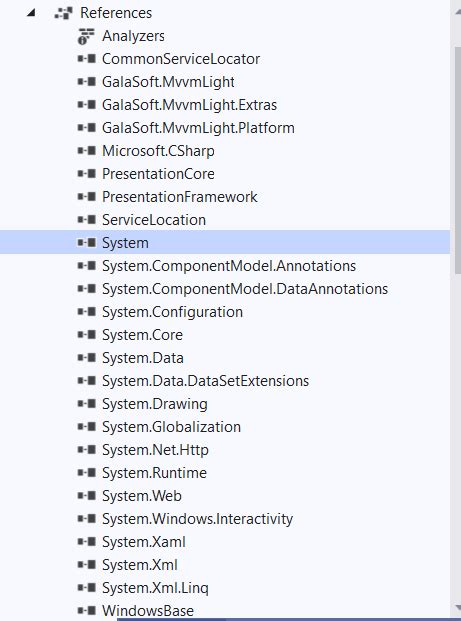The height and width of the screenshot is (621, 461).
Task: Select PresentationFramework reference text
Action: [180, 197]
